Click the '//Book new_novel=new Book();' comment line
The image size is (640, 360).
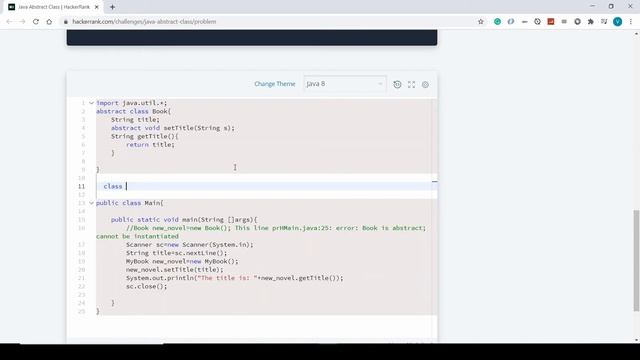tap(276, 228)
